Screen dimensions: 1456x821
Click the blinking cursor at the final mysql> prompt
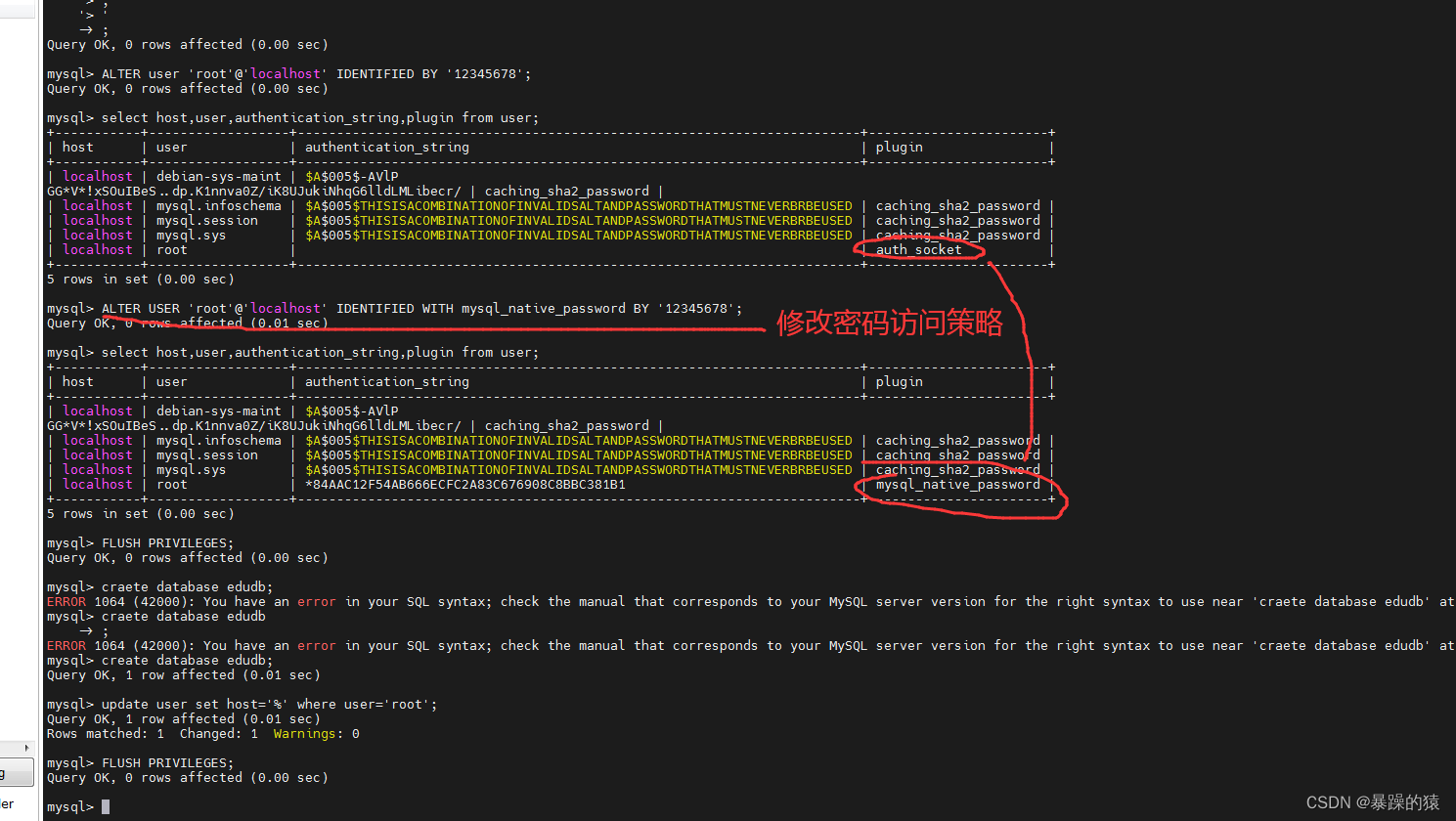coord(106,806)
